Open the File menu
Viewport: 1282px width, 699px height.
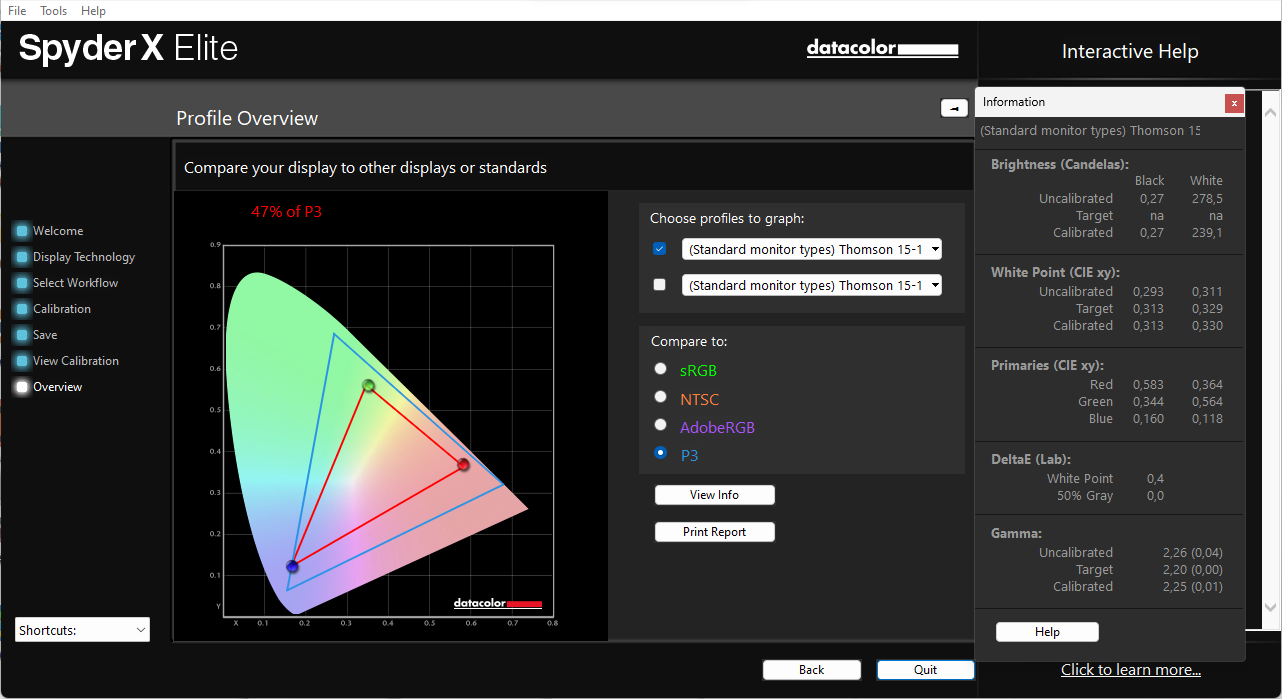point(17,10)
